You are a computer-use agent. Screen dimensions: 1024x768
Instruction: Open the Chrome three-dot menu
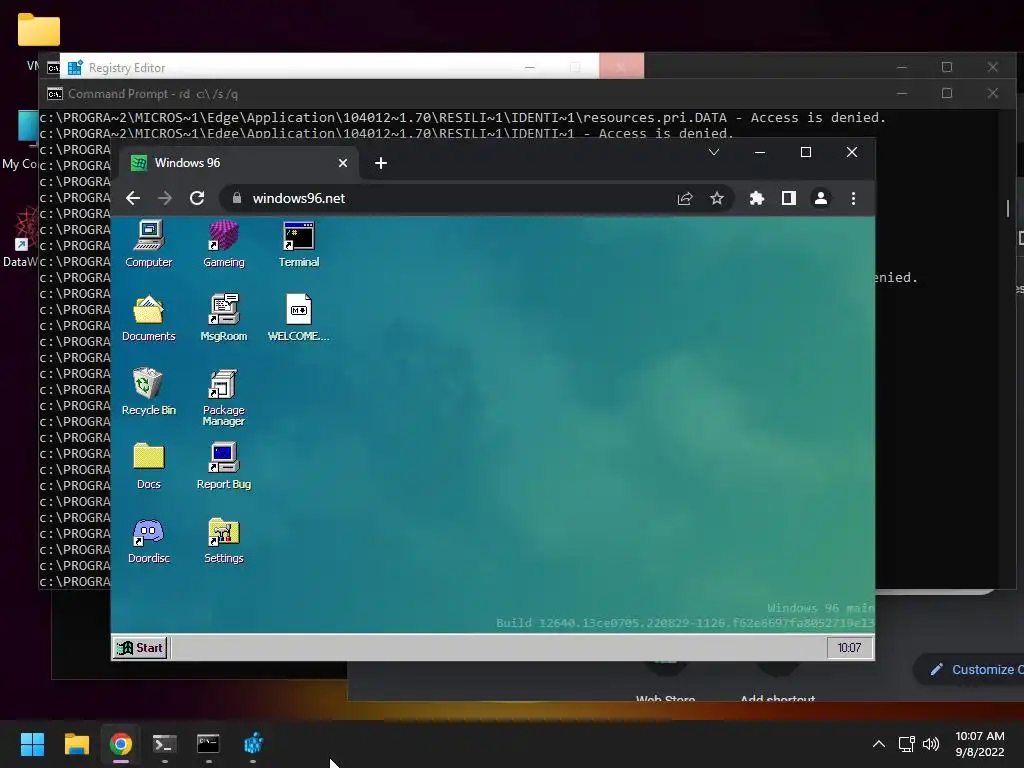853,199
